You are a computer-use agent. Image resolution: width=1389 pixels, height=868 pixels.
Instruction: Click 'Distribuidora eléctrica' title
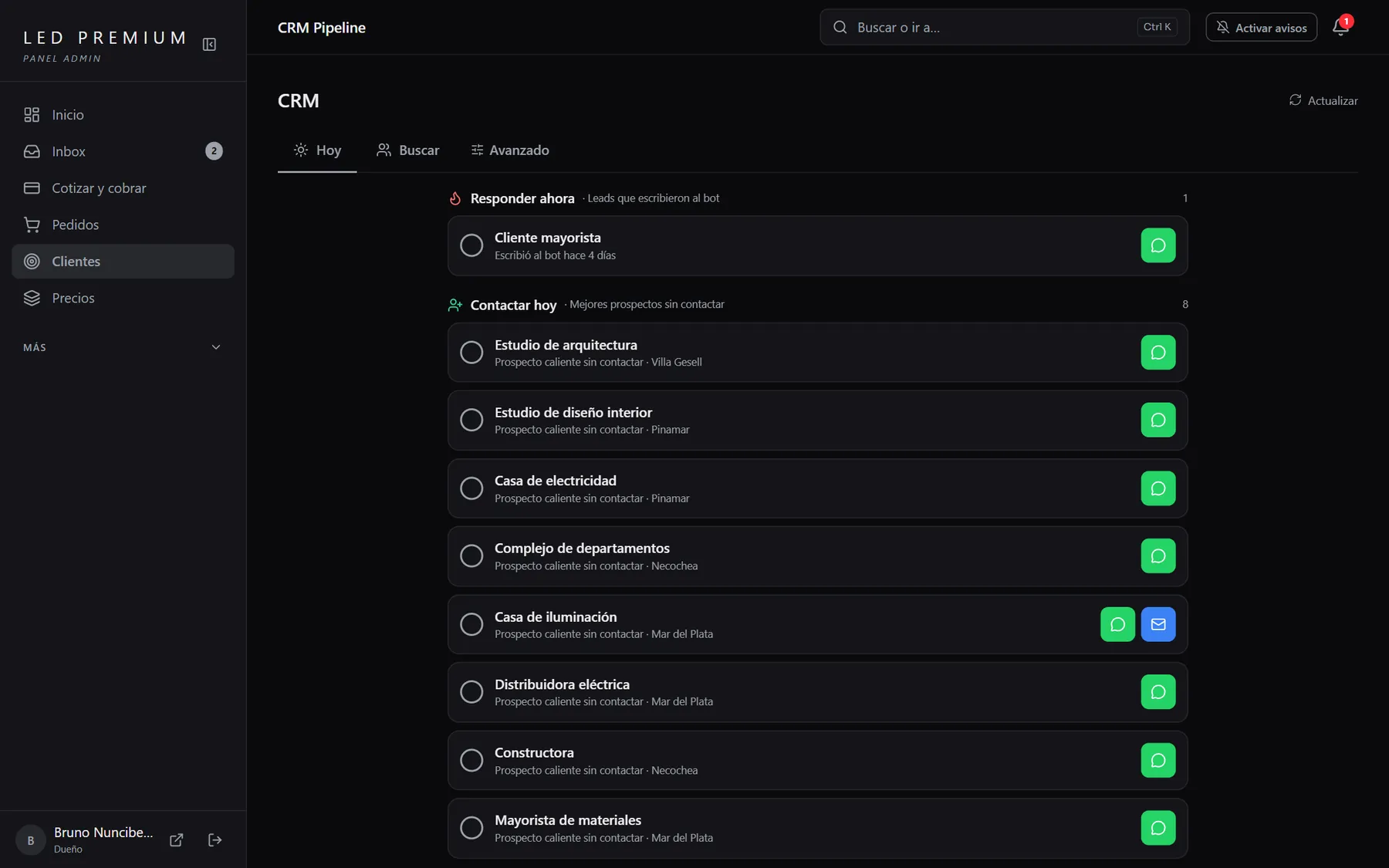point(562,684)
